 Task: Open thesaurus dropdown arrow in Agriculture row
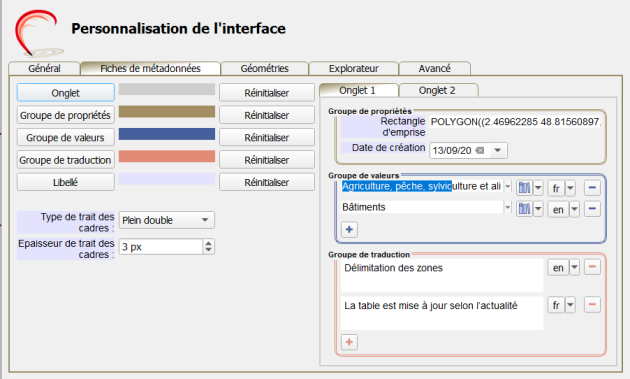(538, 187)
